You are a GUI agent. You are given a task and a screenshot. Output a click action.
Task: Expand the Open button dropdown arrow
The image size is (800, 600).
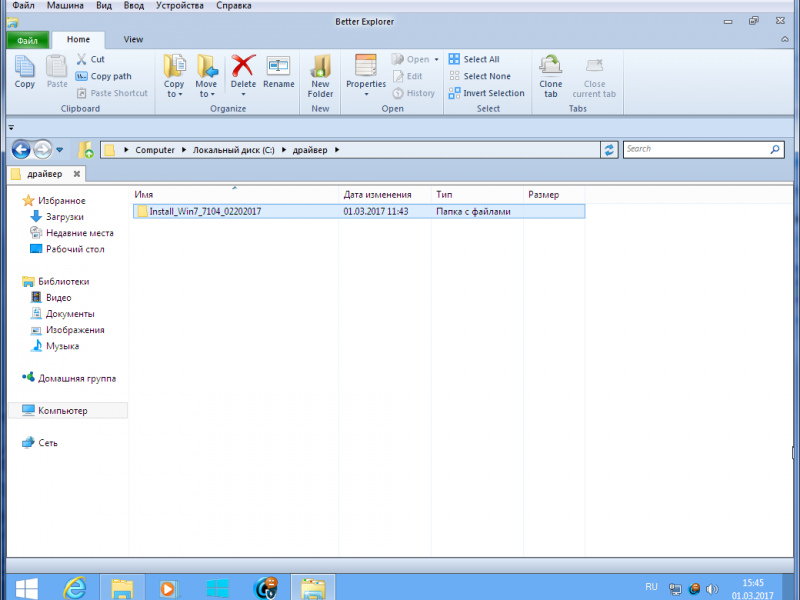pos(436,60)
